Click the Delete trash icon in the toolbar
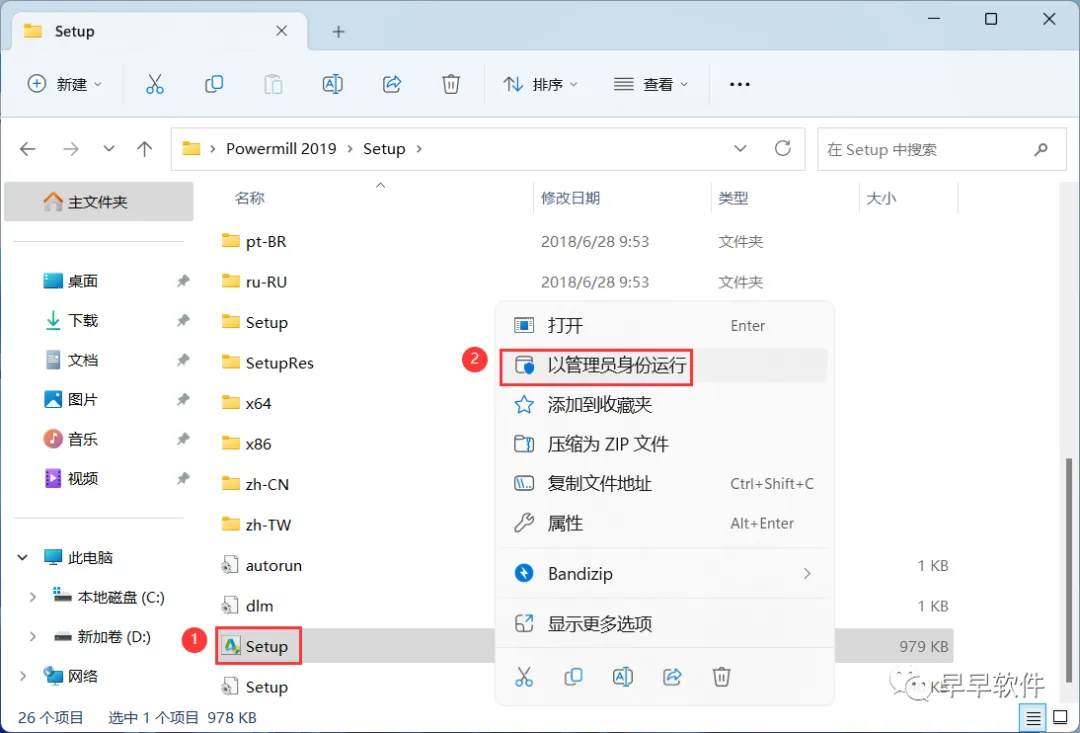Image resolution: width=1080 pixels, height=733 pixels. tap(450, 84)
